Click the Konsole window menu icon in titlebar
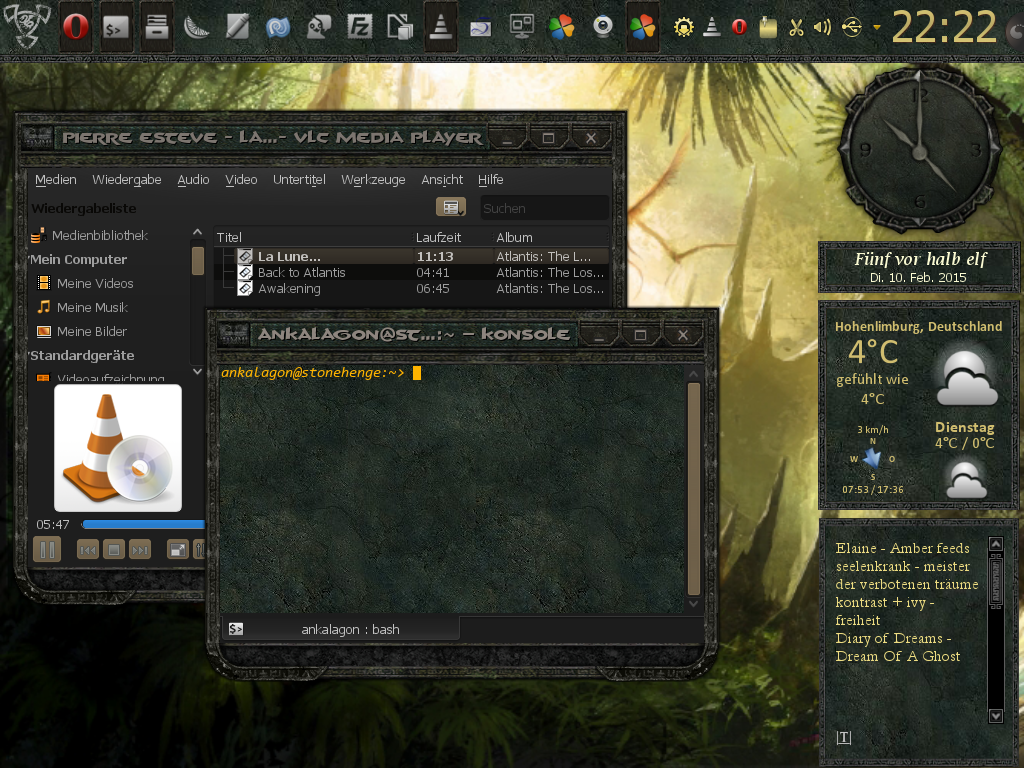 233,334
